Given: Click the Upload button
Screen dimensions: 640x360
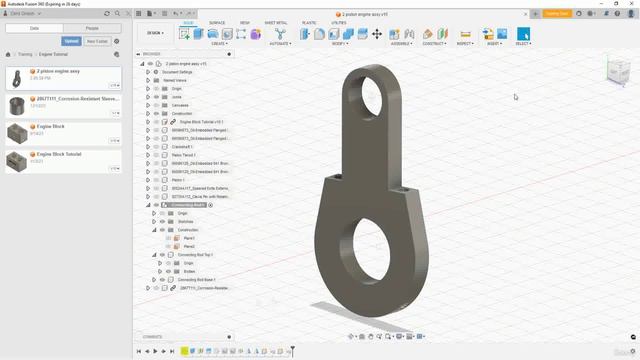Looking at the screenshot, I should point(71,41).
